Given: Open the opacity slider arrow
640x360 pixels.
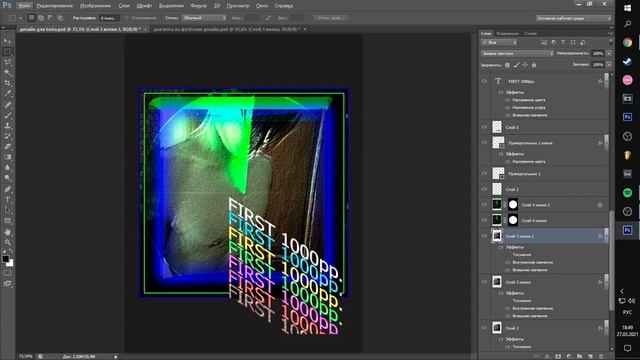Looking at the screenshot, I should click(609, 53).
